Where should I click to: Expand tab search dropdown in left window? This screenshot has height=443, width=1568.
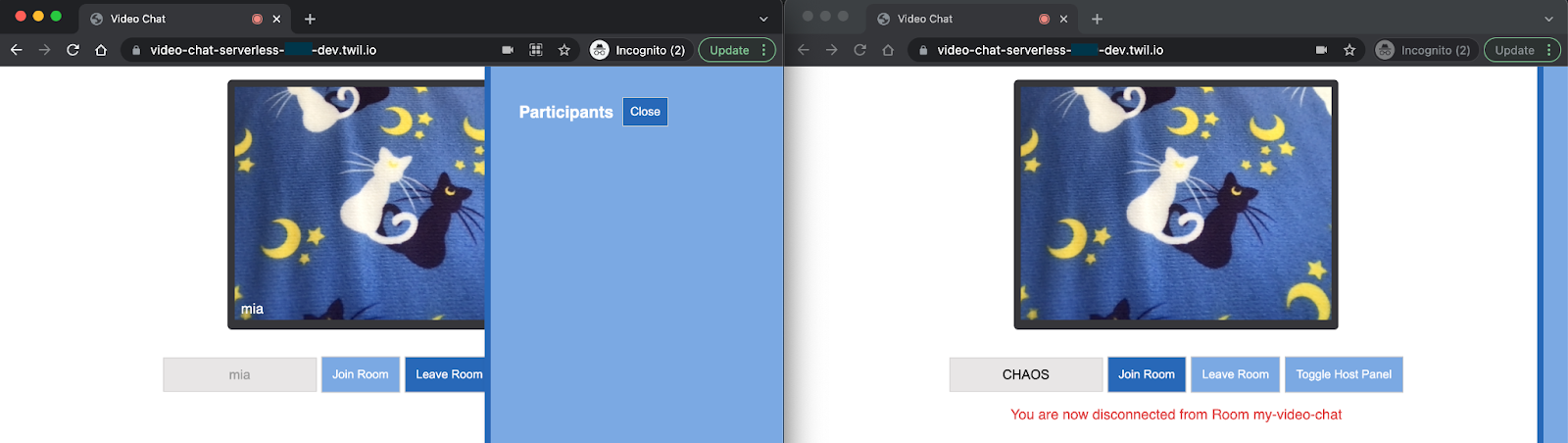(x=763, y=19)
